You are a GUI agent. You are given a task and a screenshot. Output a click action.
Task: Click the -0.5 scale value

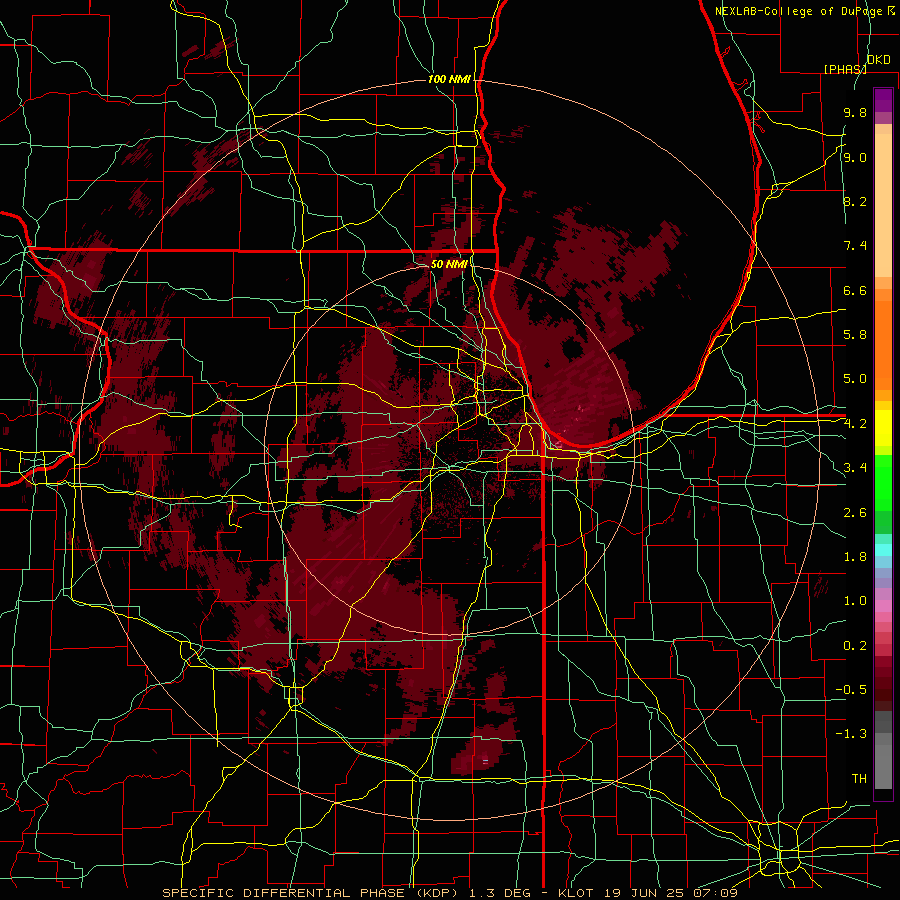tap(851, 690)
